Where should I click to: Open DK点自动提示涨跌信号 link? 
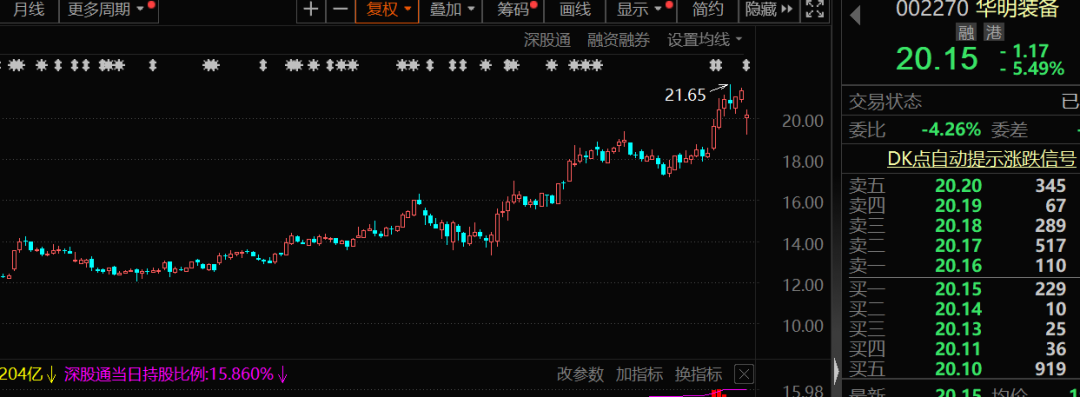pyautogui.click(x=981, y=159)
